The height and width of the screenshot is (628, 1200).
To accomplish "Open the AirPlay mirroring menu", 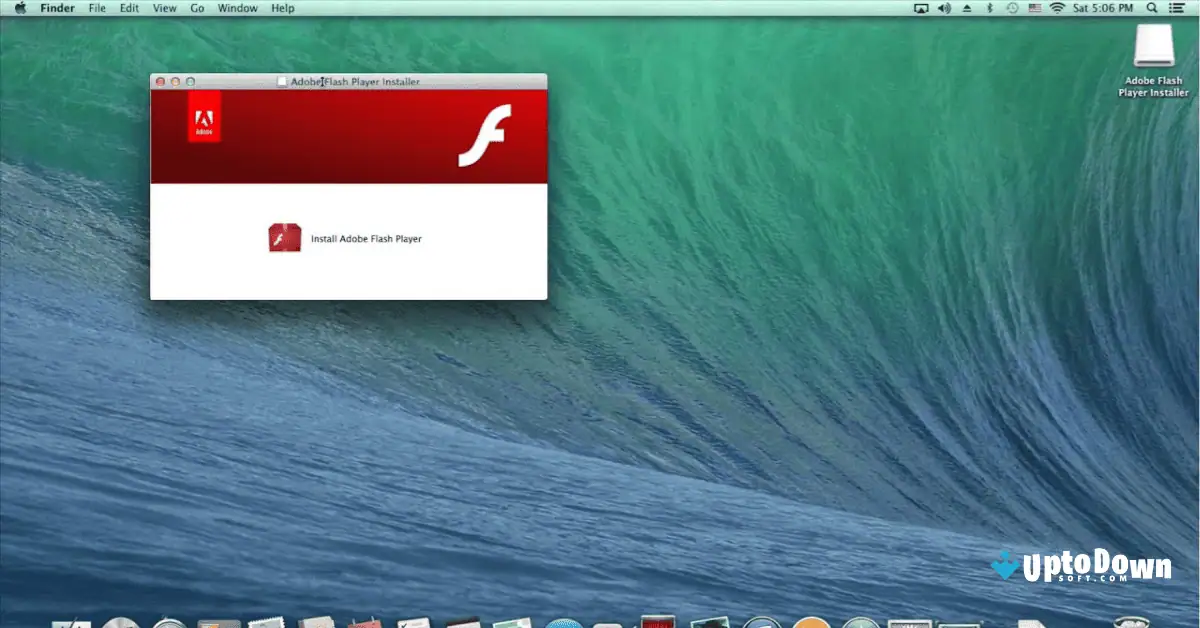I will [x=921, y=8].
